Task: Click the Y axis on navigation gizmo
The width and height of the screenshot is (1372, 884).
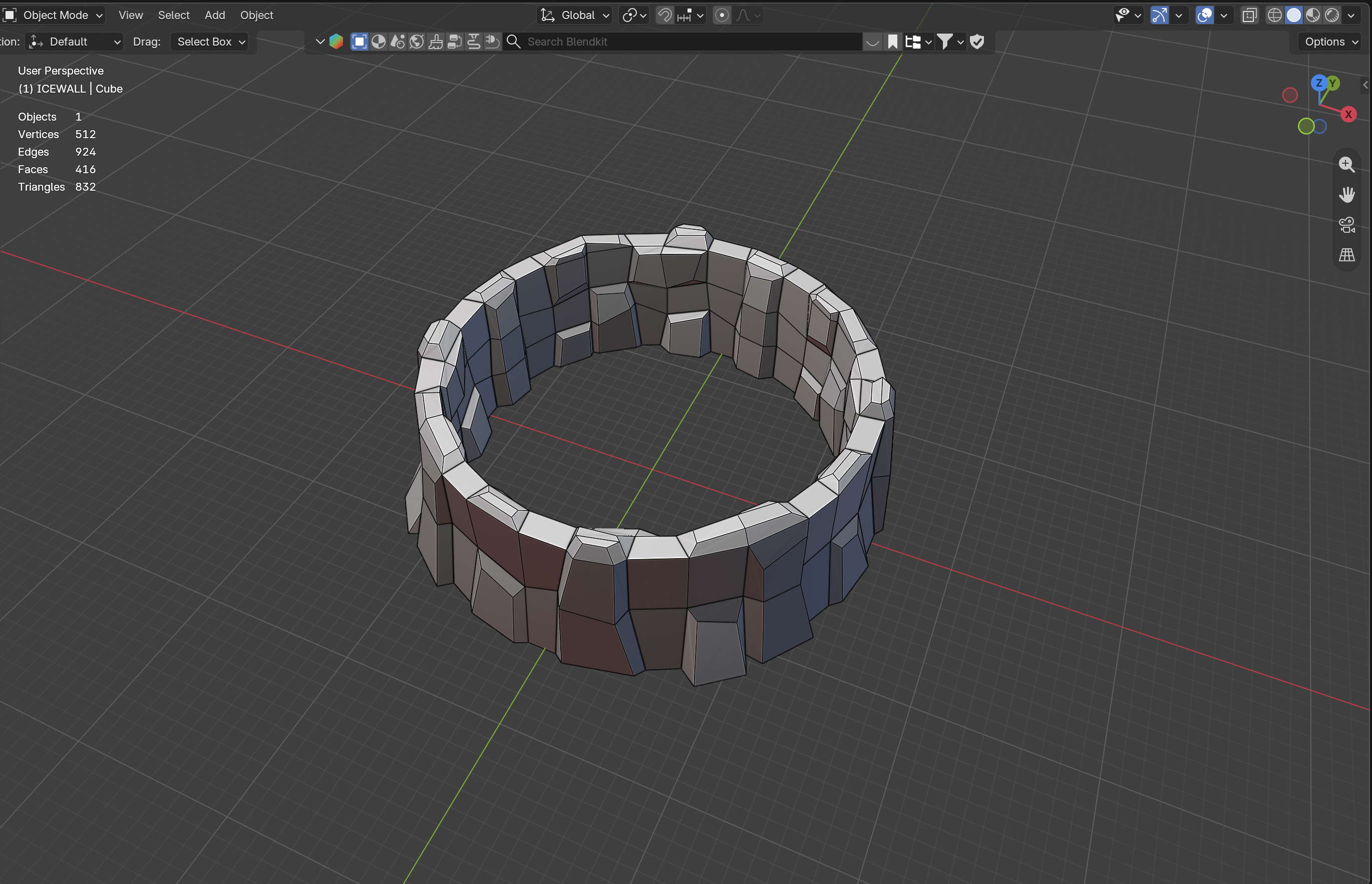Action: (x=1334, y=83)
